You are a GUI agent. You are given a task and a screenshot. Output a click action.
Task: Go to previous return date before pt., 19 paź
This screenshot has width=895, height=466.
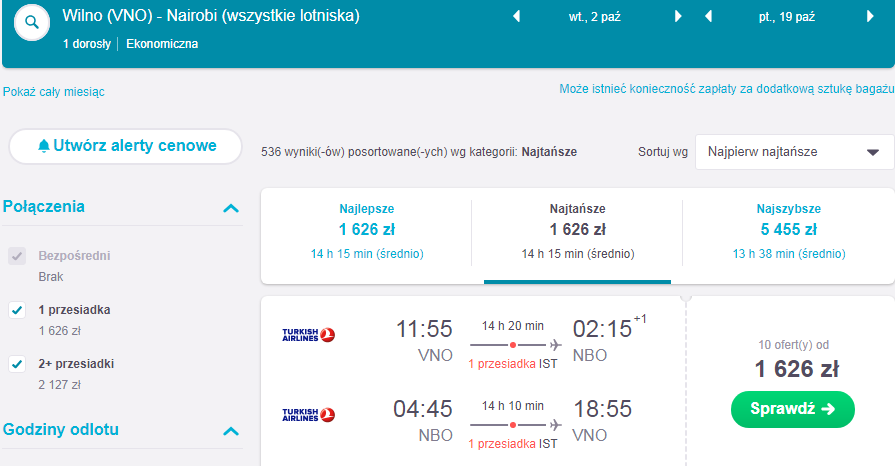[x=708, y=17]
